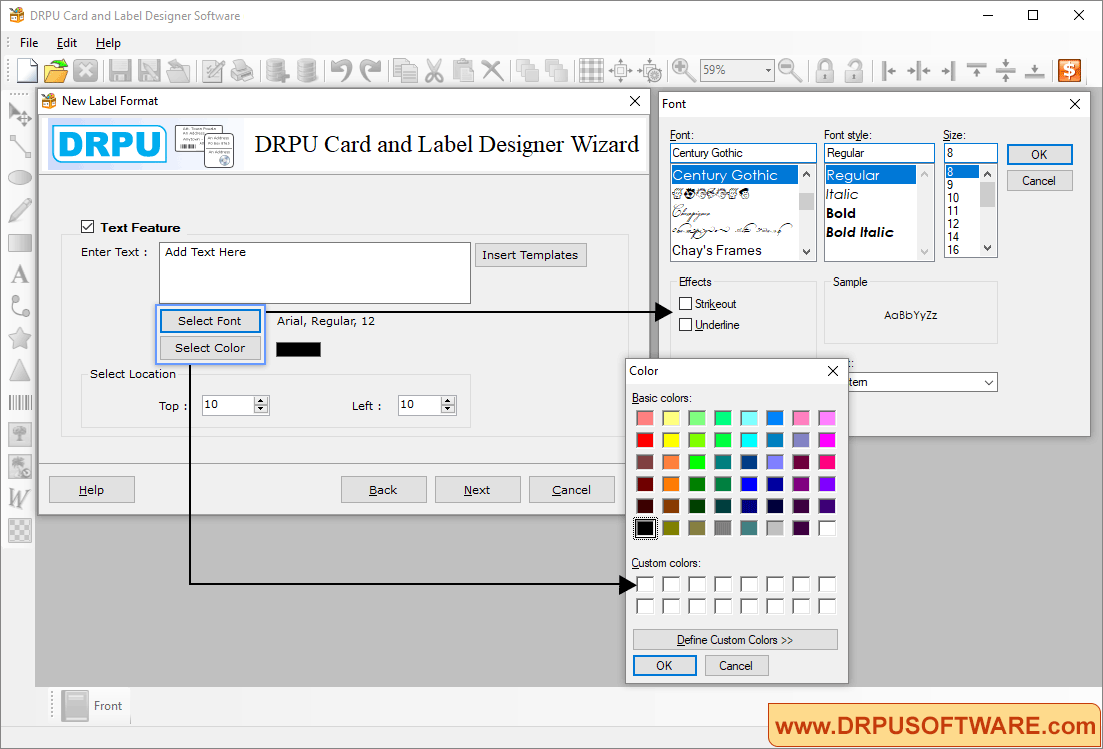Click the Font name text field
The image size is (1103, 749).
pyautogui.click(x=743, y=153)
